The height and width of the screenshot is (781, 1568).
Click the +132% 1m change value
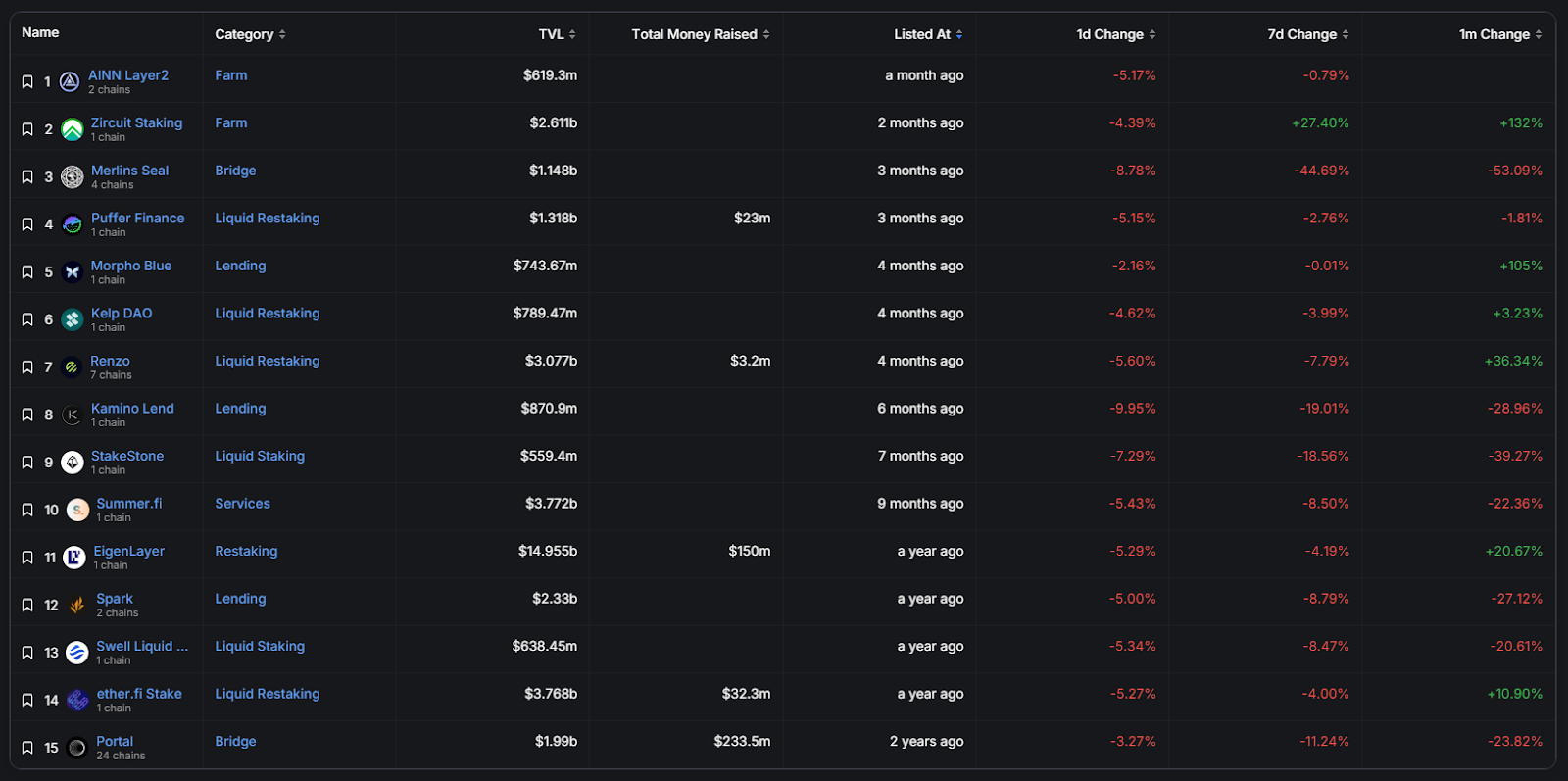click(1521, 123)
